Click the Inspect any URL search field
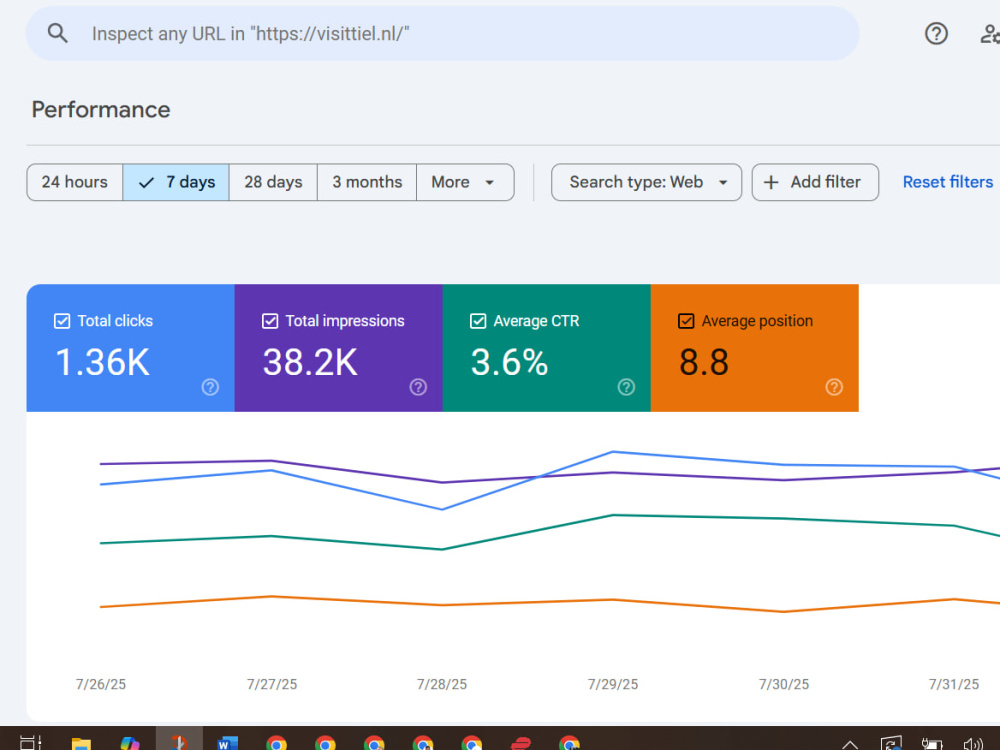This screenshot has width=1000, height=750. point(442,33)
